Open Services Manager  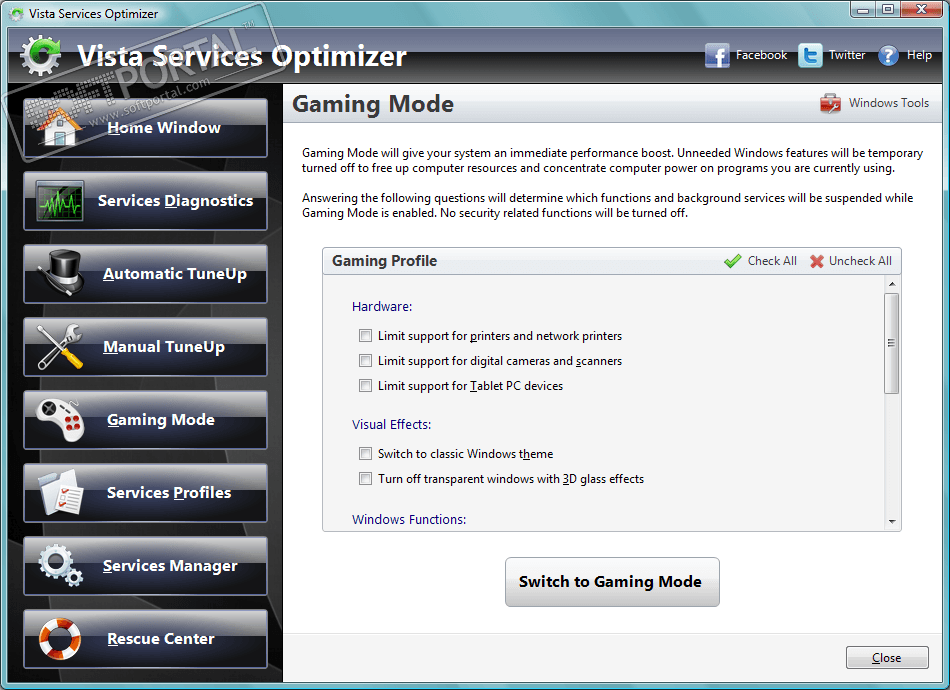click(145, 566)
